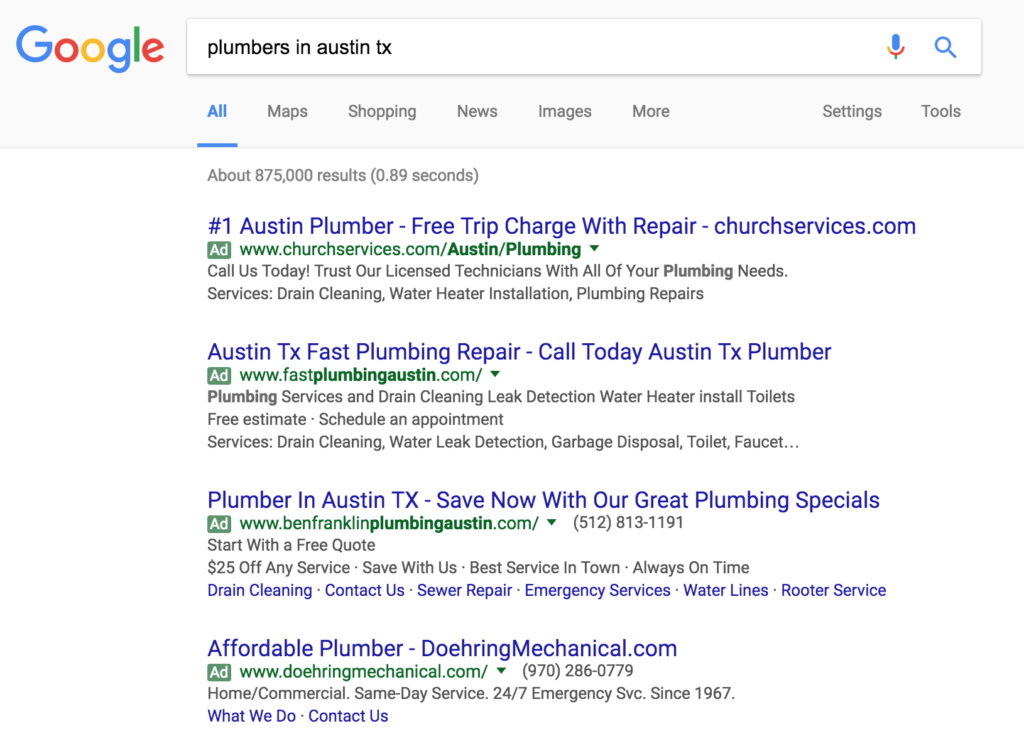
Task: Open the Settings menu
Action: [x=852, y=112]
